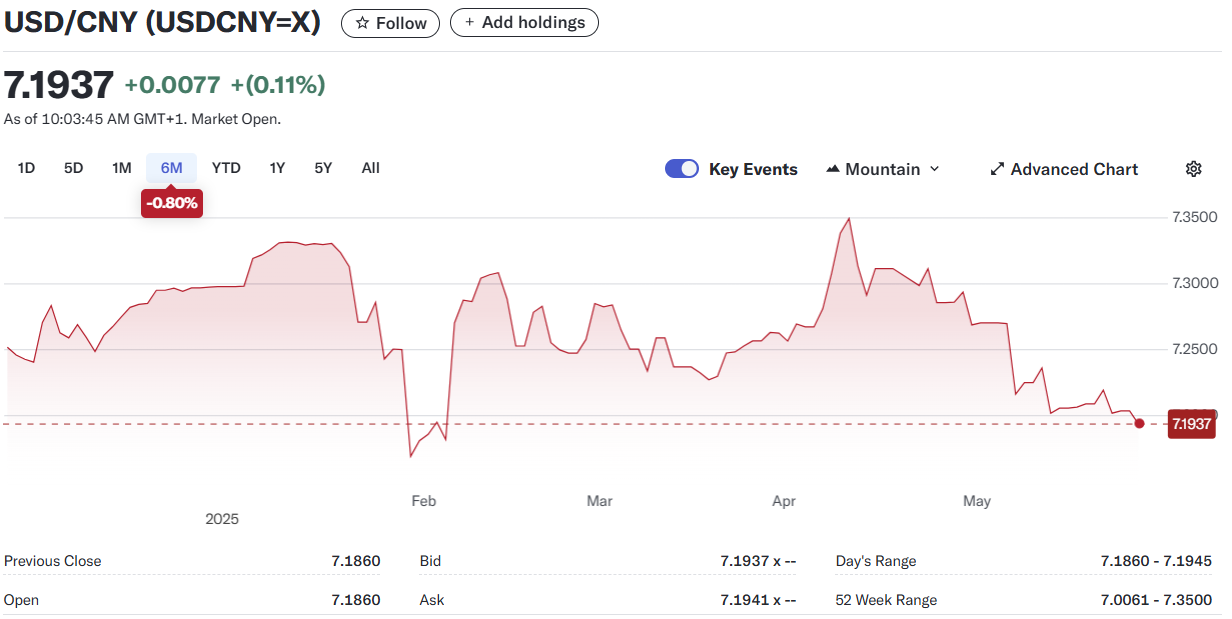Image resolution: width=1232 pixels, height=619 pixels.
Task: Click the Advanced Chart expand arrows icon
Action: pyautogui.click(x=997, y=169)
